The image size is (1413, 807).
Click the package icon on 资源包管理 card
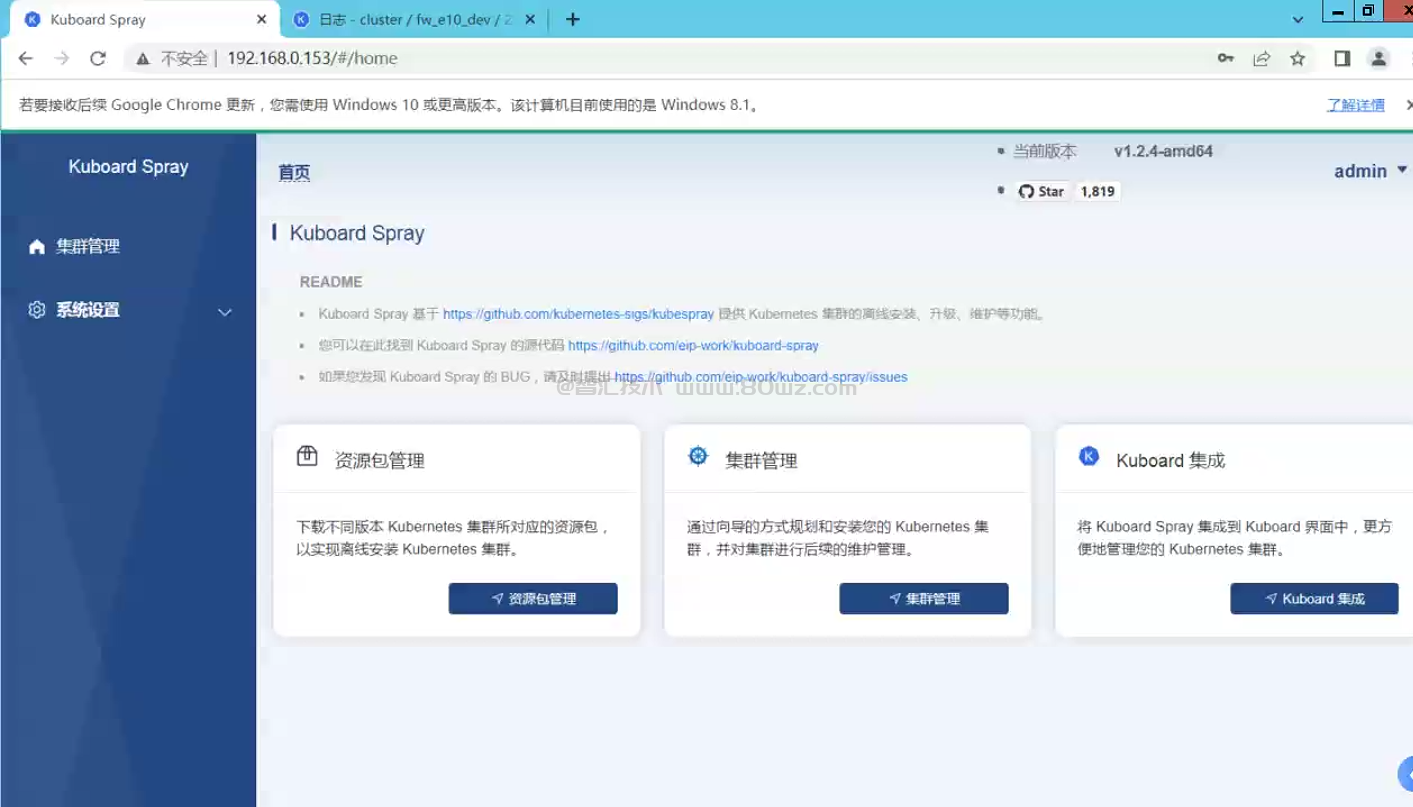[307, 457]
